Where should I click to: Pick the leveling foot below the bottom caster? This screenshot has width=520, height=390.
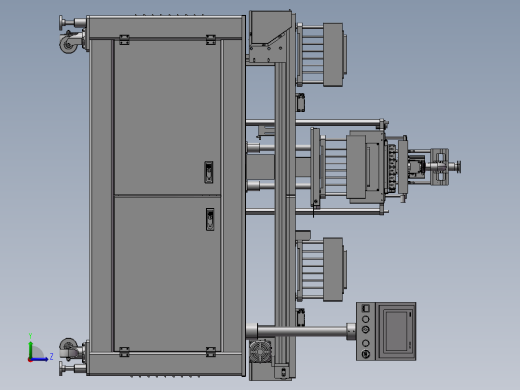(x=73, y=368)
